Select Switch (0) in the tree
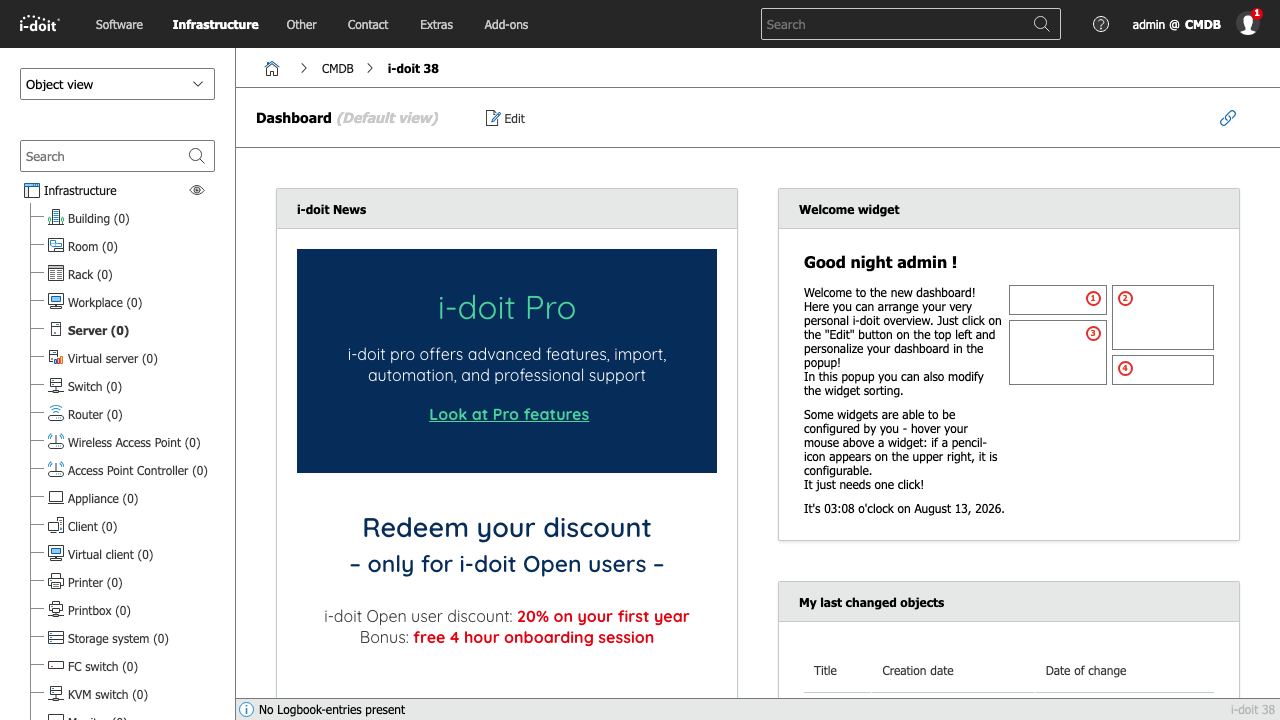Image resolution: width=1280 pixels, height=720 pixels. (x=95, y=386)
